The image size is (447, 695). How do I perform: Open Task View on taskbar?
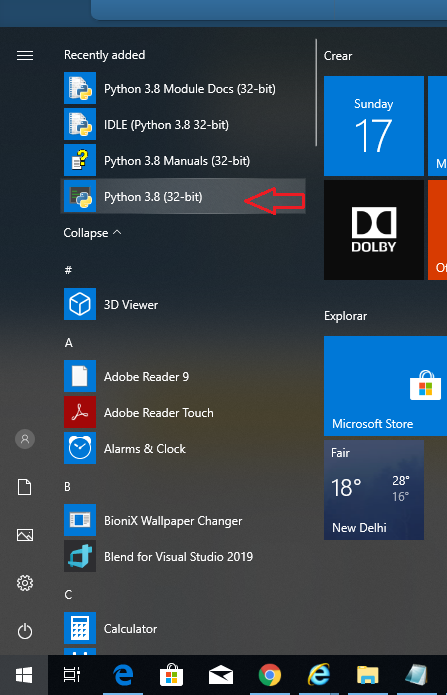tap(71, 675)
